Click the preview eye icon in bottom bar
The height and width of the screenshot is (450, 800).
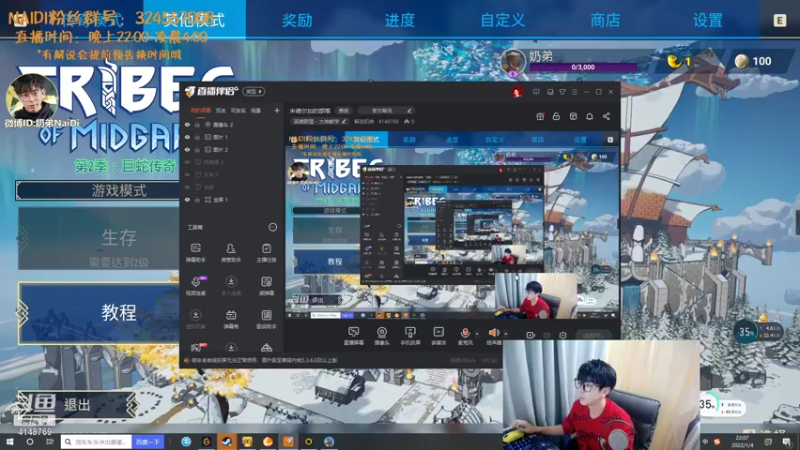(547, 335)
